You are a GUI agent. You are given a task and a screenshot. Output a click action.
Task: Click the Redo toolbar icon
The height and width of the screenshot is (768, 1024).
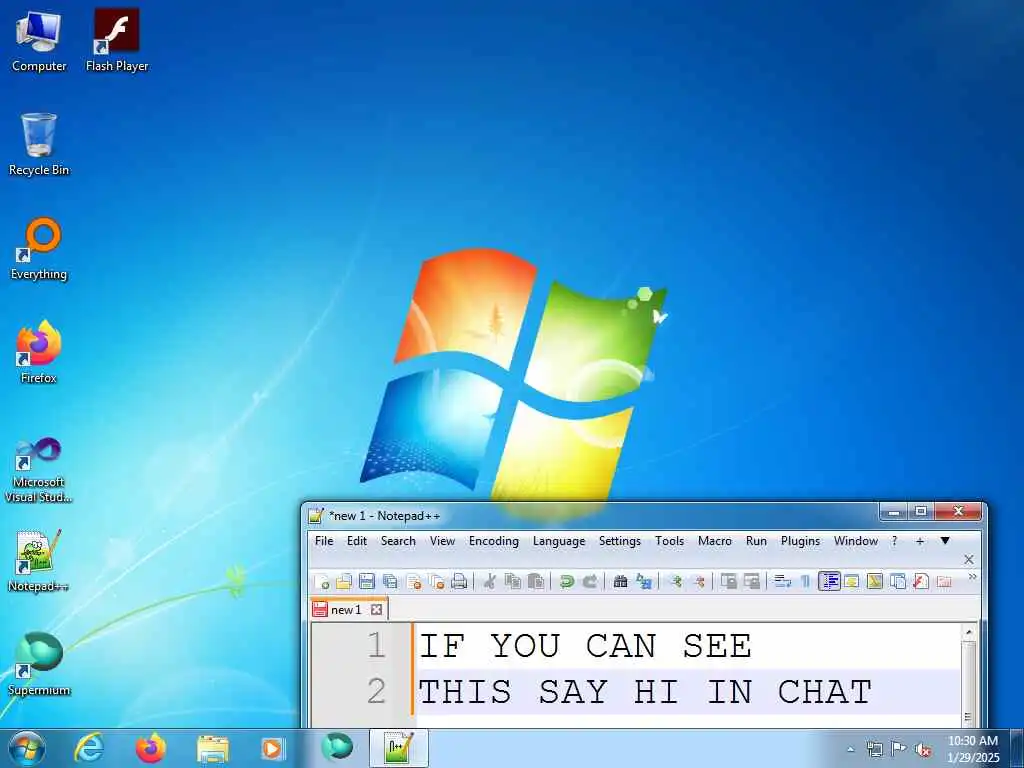click(589, 581)
